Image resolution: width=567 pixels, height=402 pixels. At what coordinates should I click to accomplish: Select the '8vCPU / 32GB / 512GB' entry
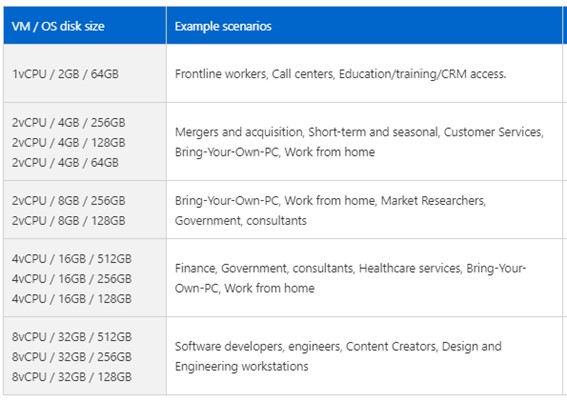click(72, 337)
